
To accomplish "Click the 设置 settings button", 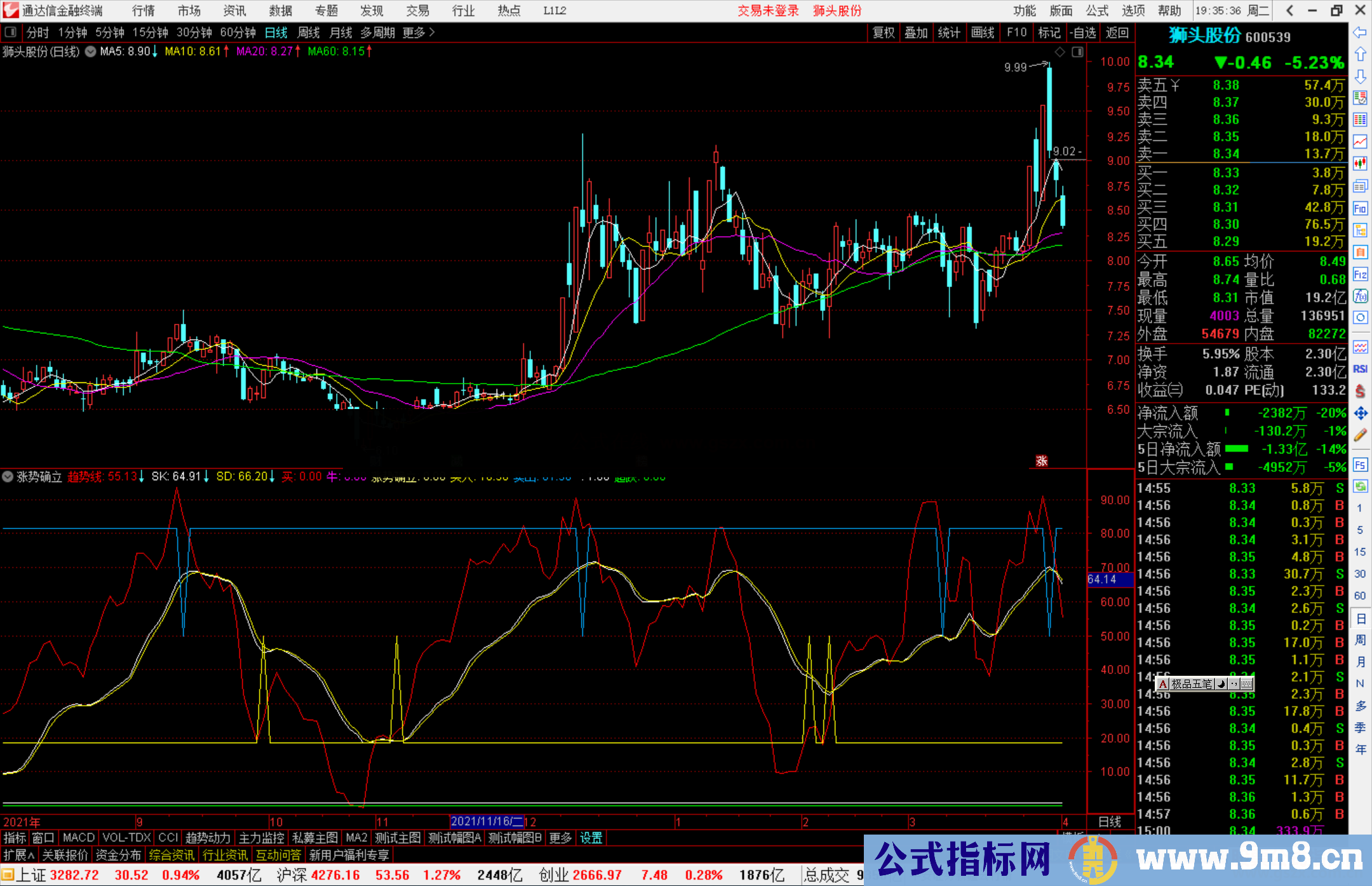I will pyautogui.click(x=591, y=838).
